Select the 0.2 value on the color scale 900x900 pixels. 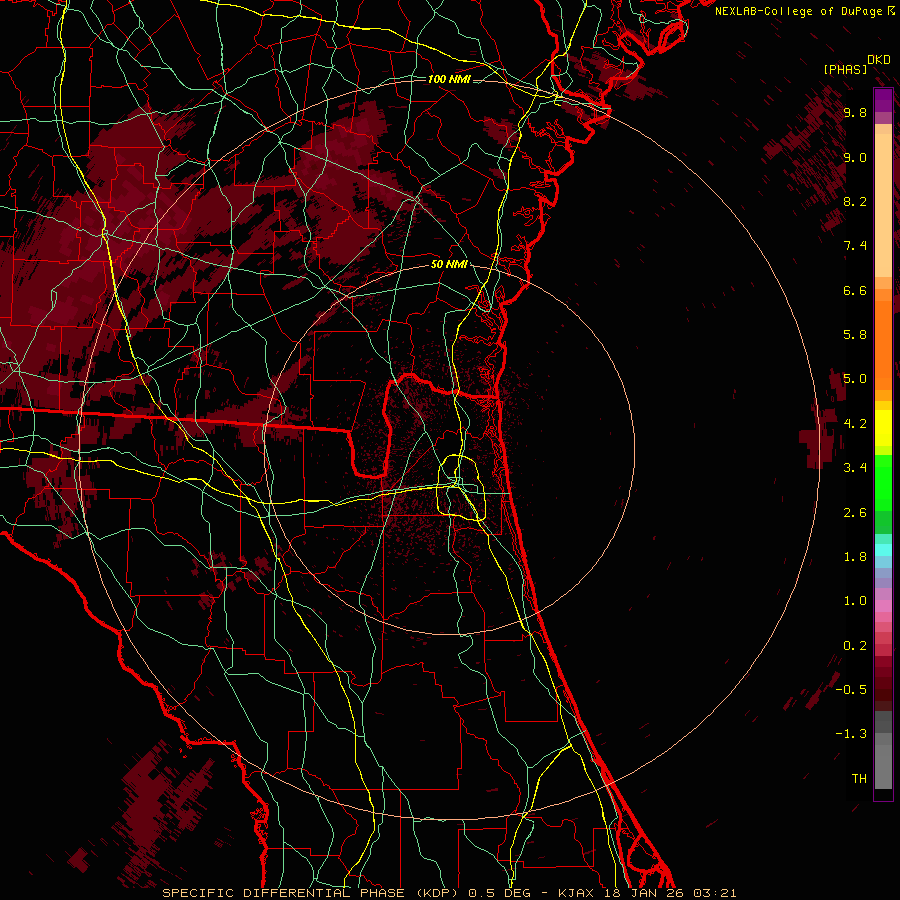coord(855,646)
